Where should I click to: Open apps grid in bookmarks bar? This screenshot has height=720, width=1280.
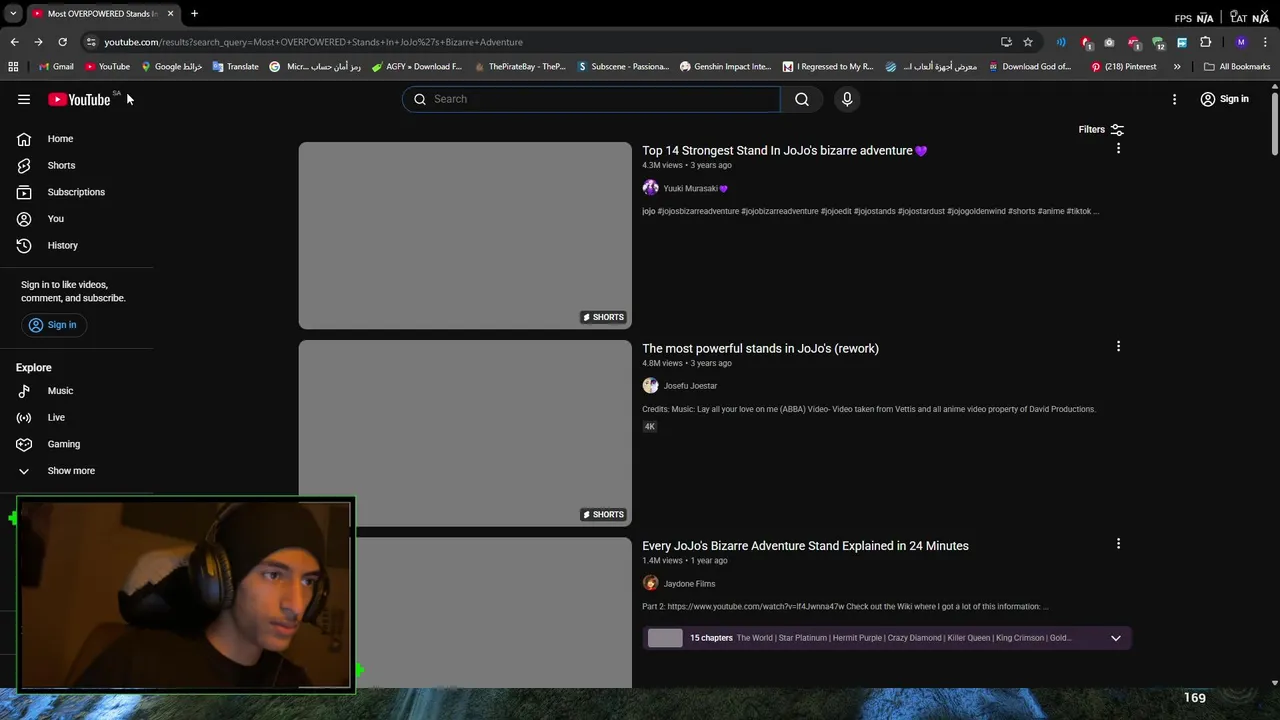(13, 67)
